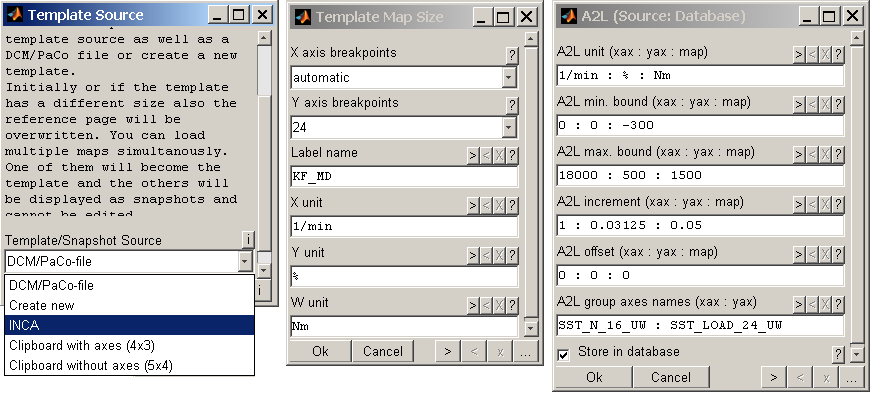Click scroll-up arrow in Template Source text
872x398 pixels.
tap(265, 38)
